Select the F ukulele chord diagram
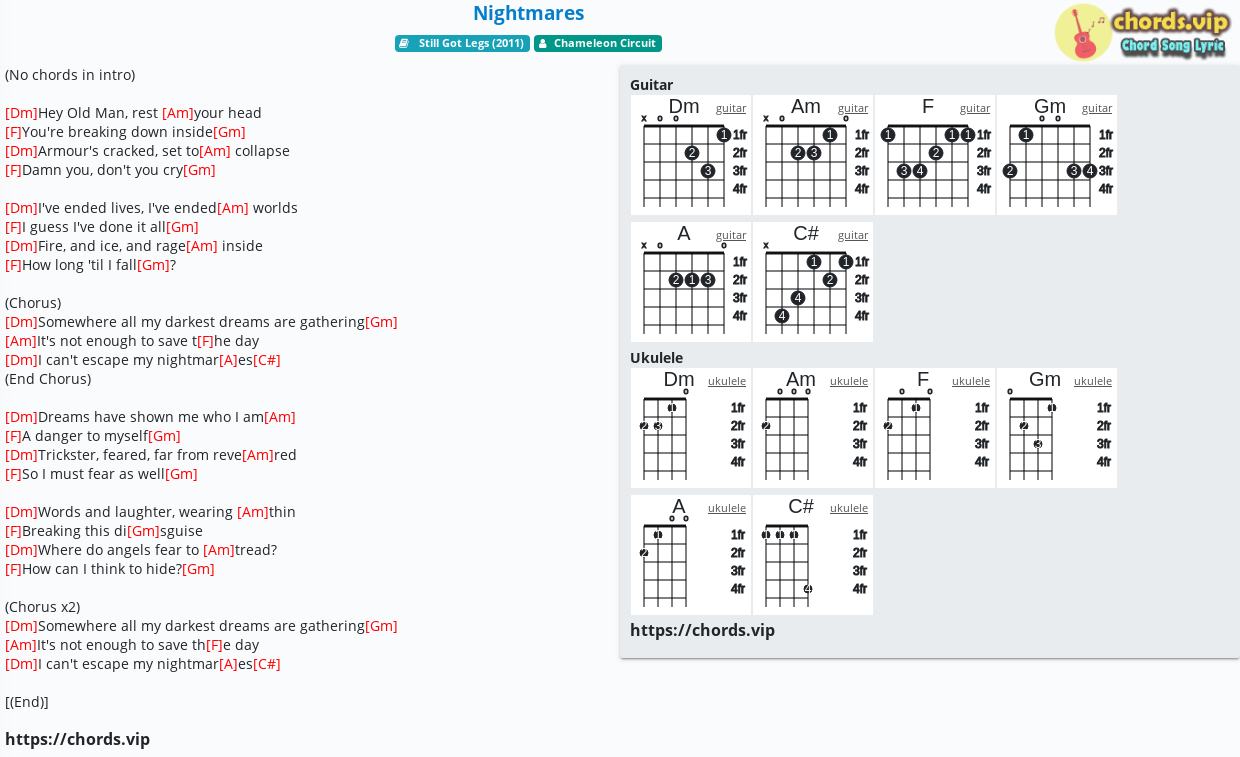1240x757 pixels. coord(935,428)
